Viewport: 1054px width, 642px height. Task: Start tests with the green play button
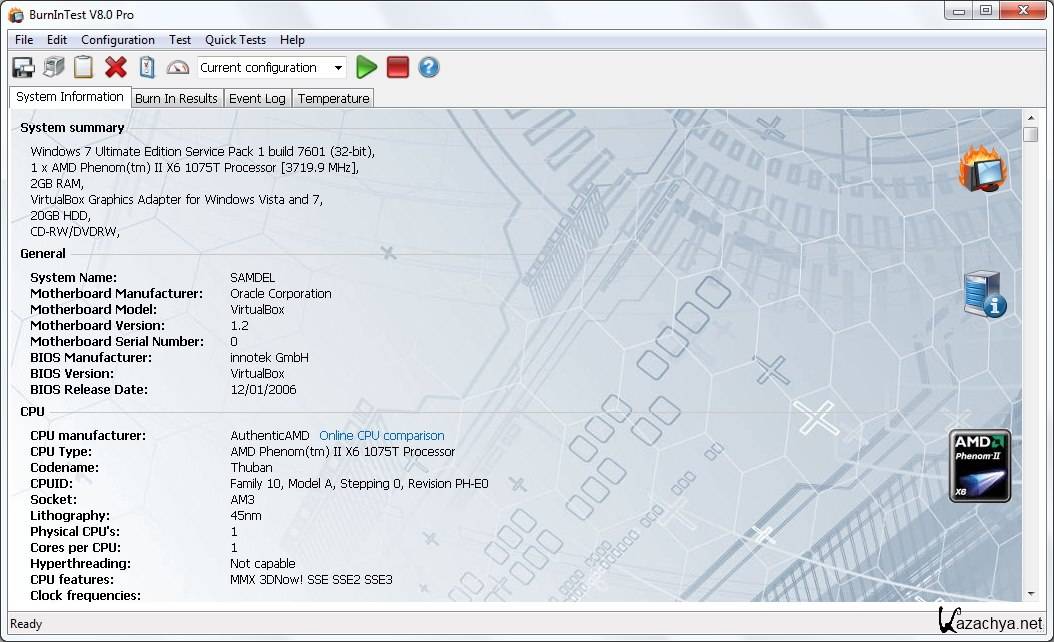367,68
